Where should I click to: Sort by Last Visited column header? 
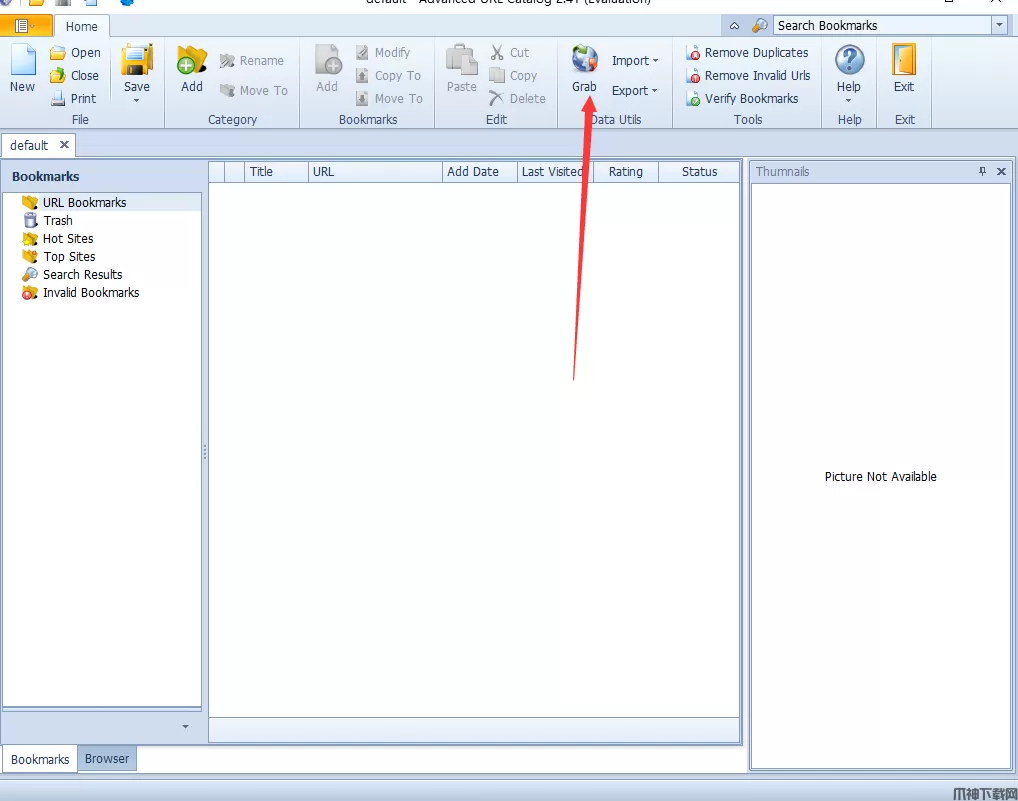coord(555,172)
